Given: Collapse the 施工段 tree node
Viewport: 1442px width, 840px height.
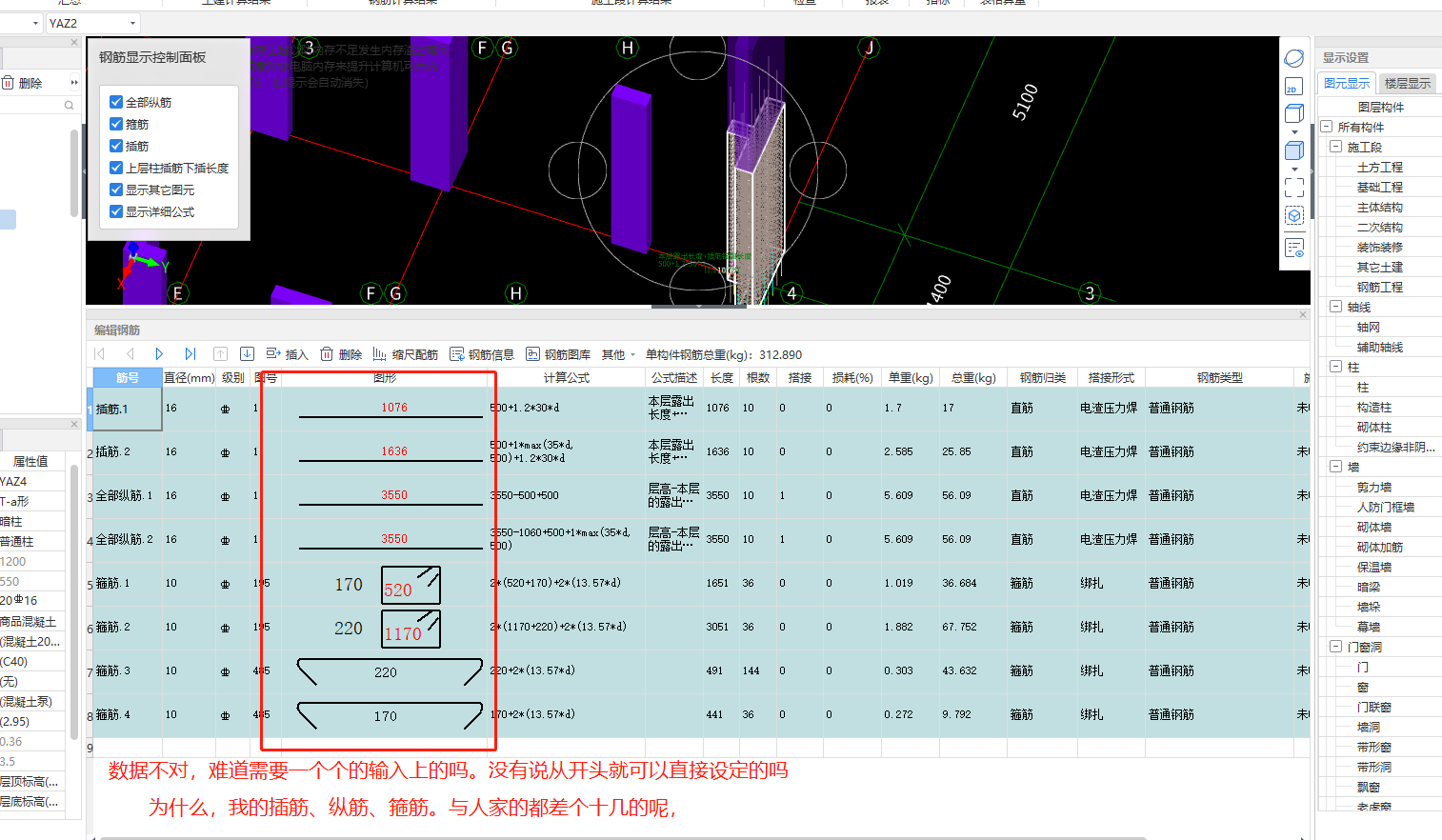Looking at the screenshot, I should point(1335,147).
